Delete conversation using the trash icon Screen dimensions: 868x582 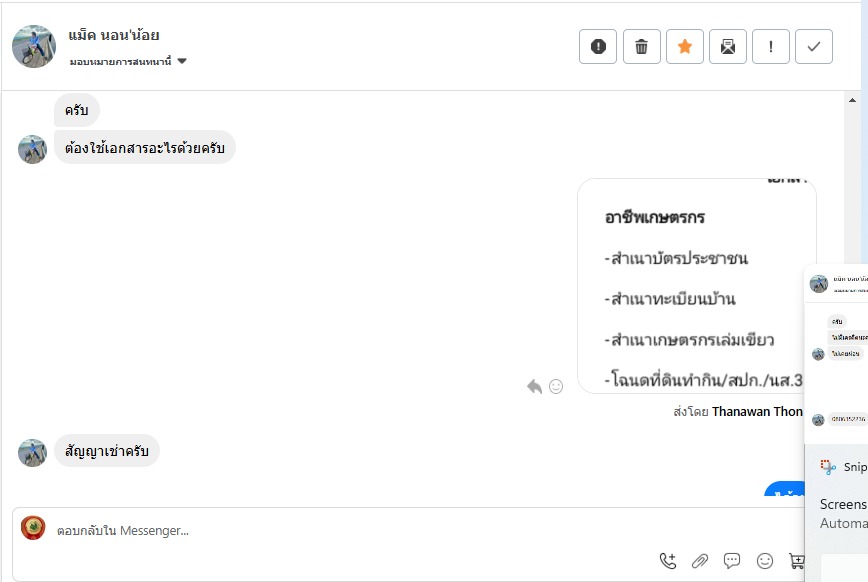click(x=642, y=46)
